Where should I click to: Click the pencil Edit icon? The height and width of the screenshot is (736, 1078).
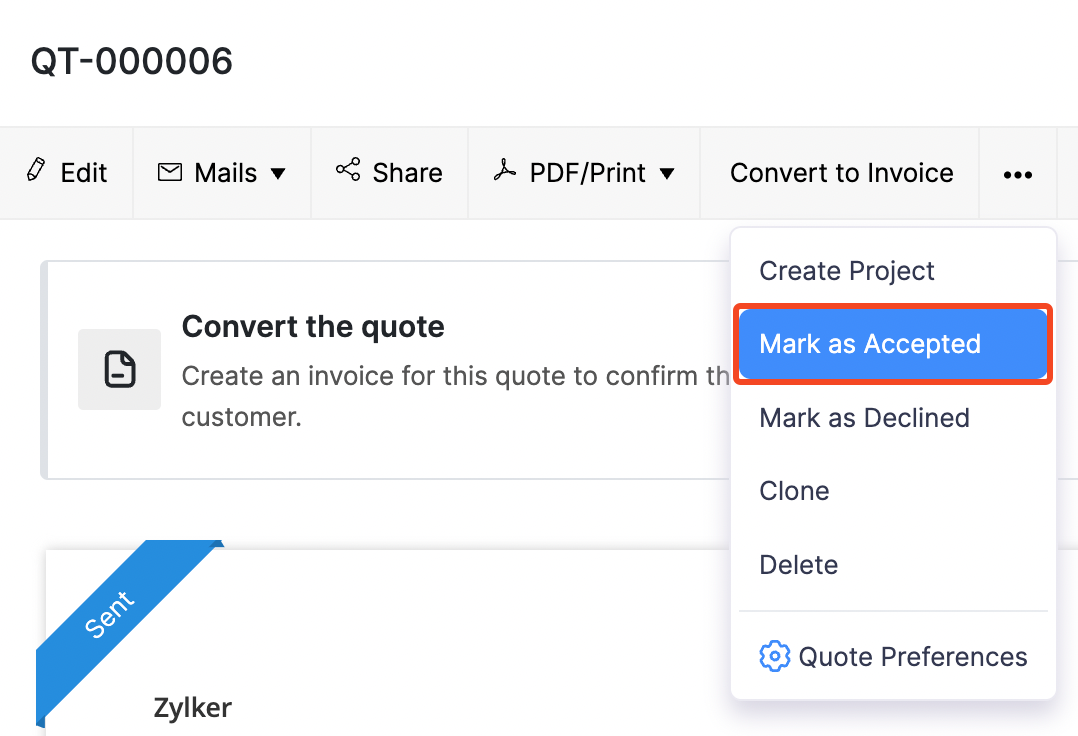(x=37, y=171)
